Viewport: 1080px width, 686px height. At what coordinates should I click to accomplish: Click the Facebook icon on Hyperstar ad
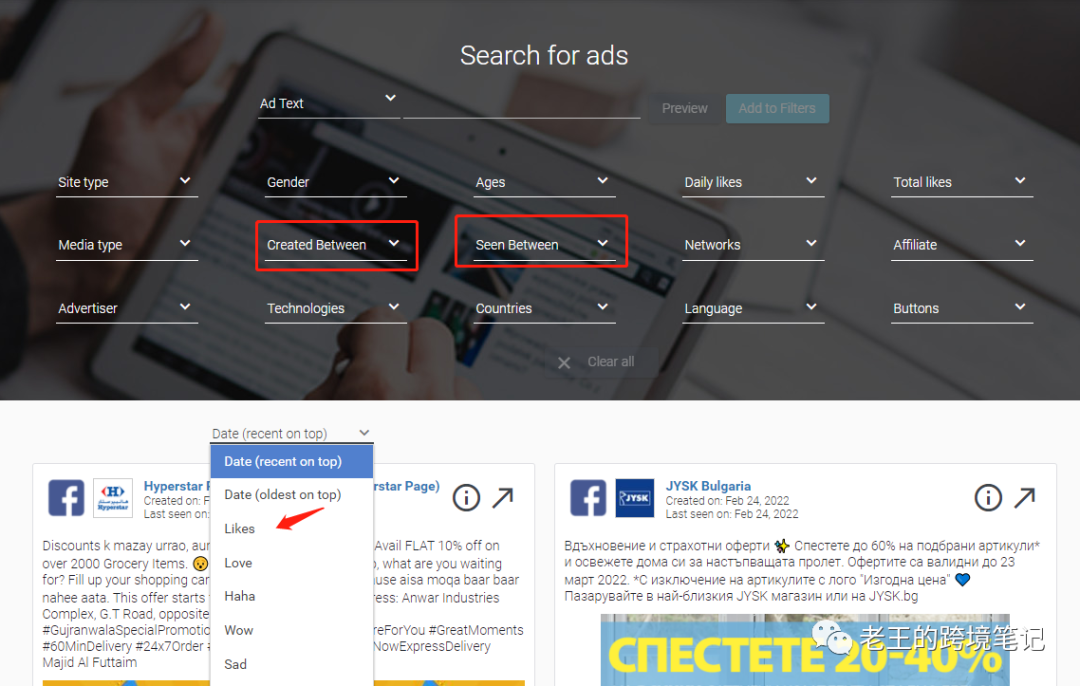tap(66, 497)
